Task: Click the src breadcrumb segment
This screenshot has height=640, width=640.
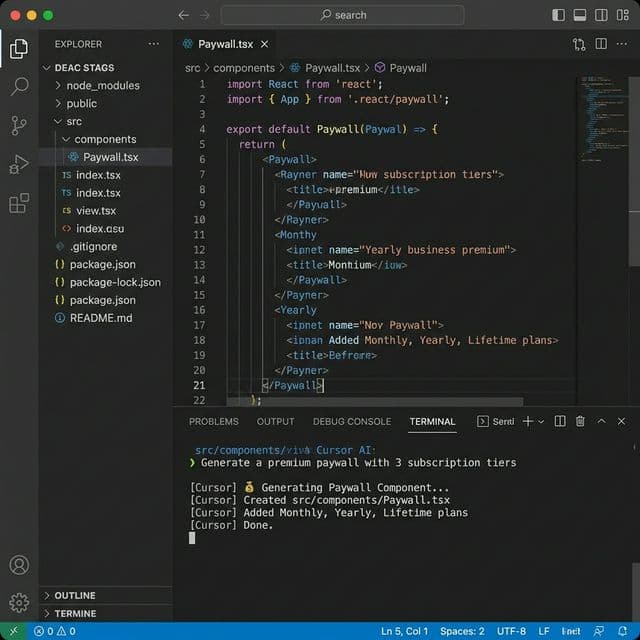Action: point(193,68)
